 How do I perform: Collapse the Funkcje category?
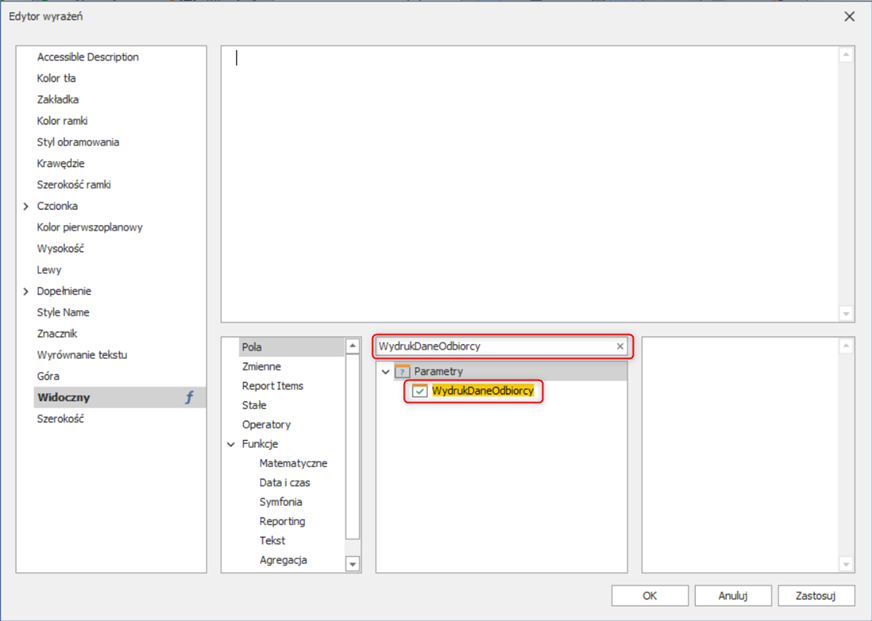click(231, 444)
